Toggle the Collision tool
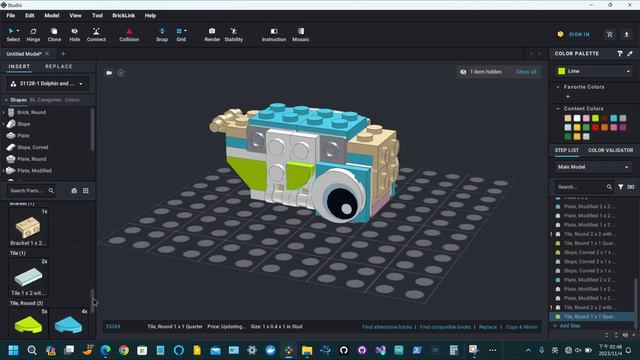 (x=129, y=35)
